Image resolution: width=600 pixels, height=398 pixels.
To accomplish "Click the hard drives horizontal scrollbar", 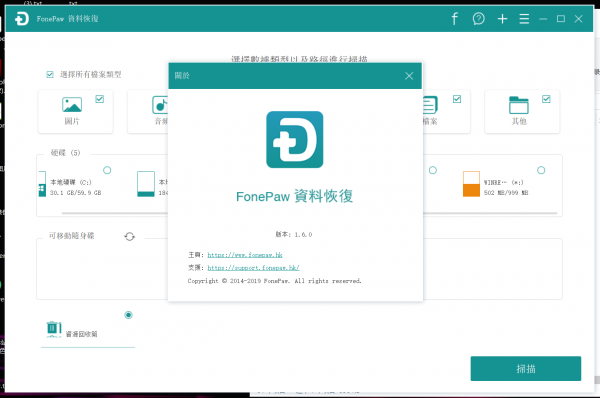I will pos(309,213).
